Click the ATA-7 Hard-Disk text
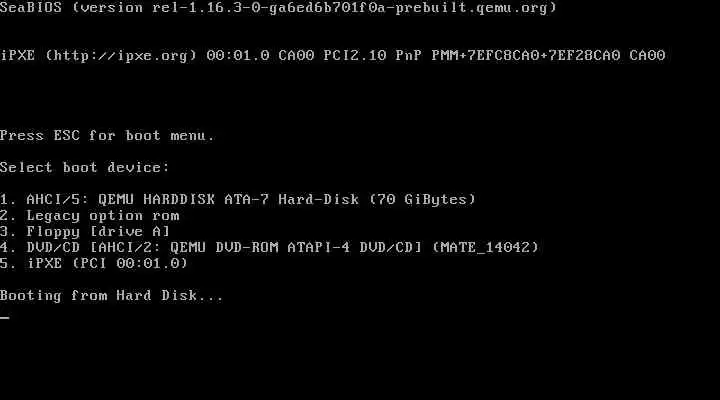Viewport: 720px width, 400px height. (292, 200)
